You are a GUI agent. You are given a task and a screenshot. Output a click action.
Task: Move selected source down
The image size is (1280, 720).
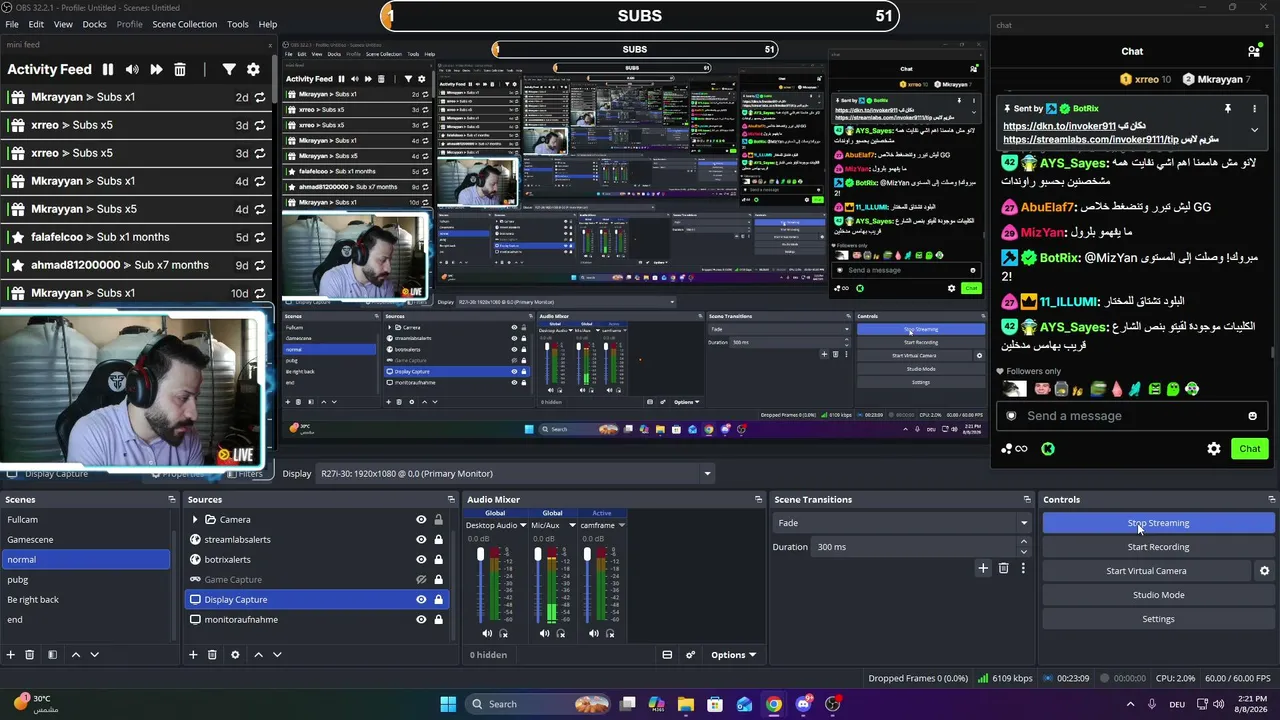tap(277, 655)
